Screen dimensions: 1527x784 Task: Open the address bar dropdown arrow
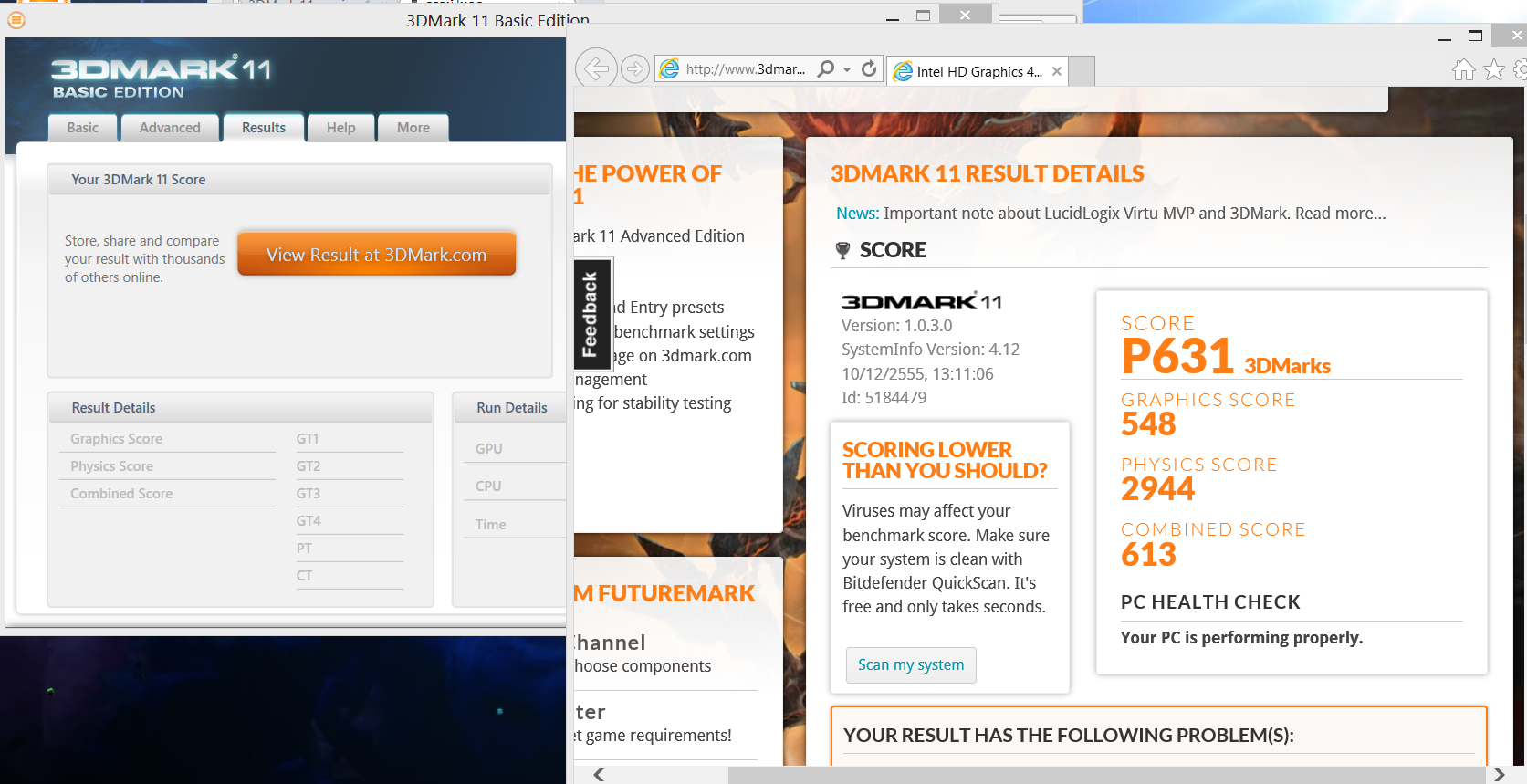click(x=847, y=69)
